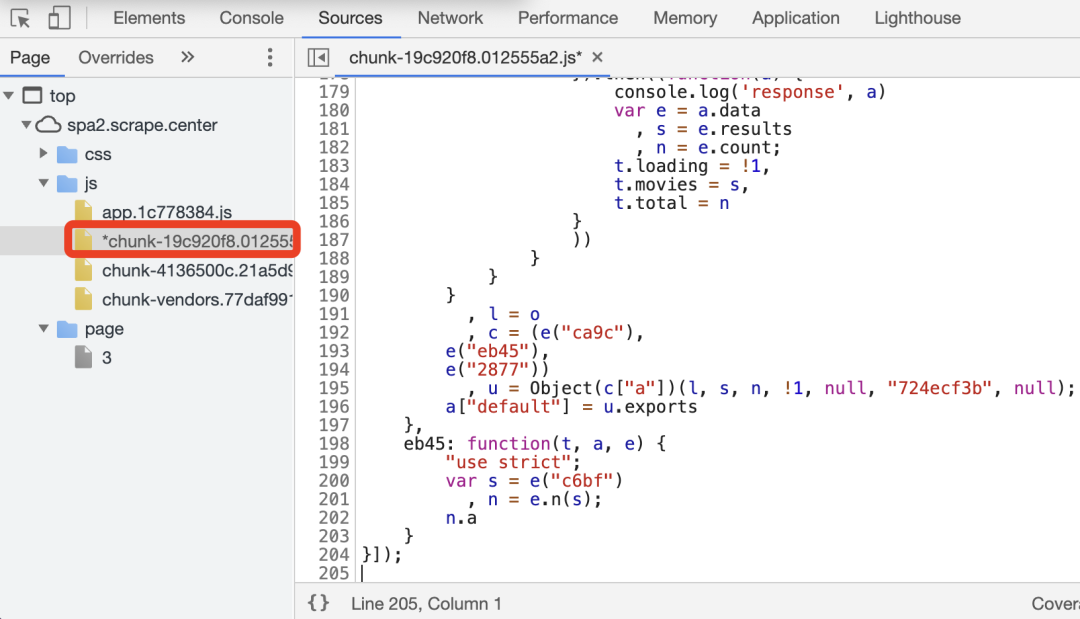
Task: Set breakpoint at line number 183
Action: coord(334,166)
